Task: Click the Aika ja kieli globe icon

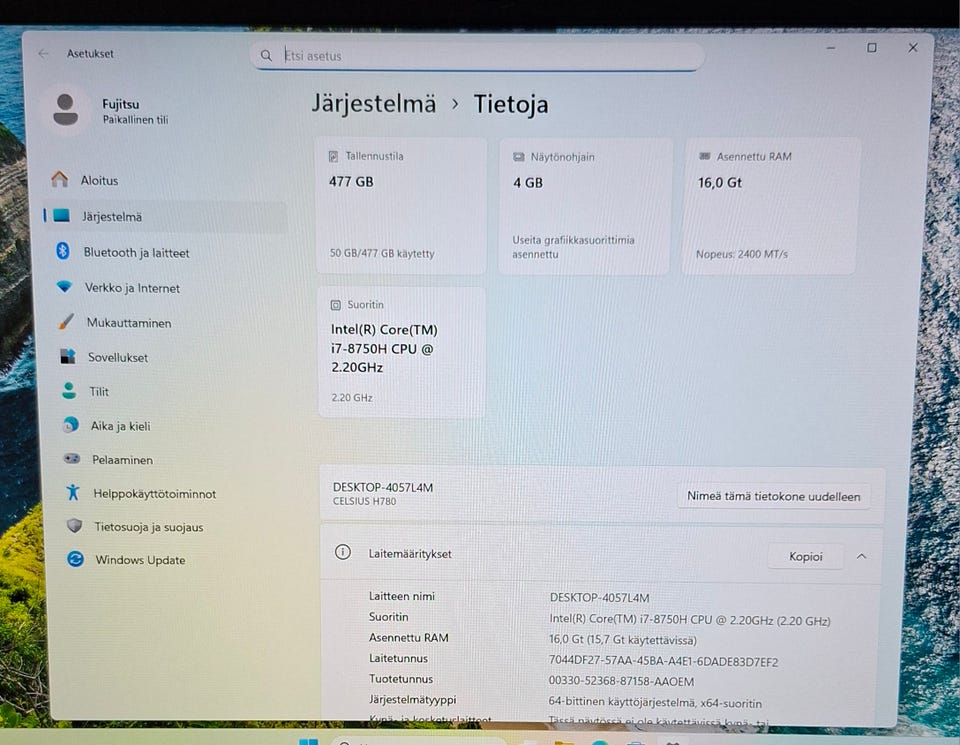Action: [70, 425]
